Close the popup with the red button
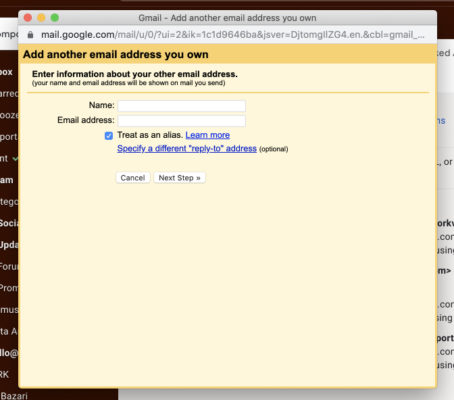Image resolution: width=454 pixels, height=400 pixels. [28, 18]
